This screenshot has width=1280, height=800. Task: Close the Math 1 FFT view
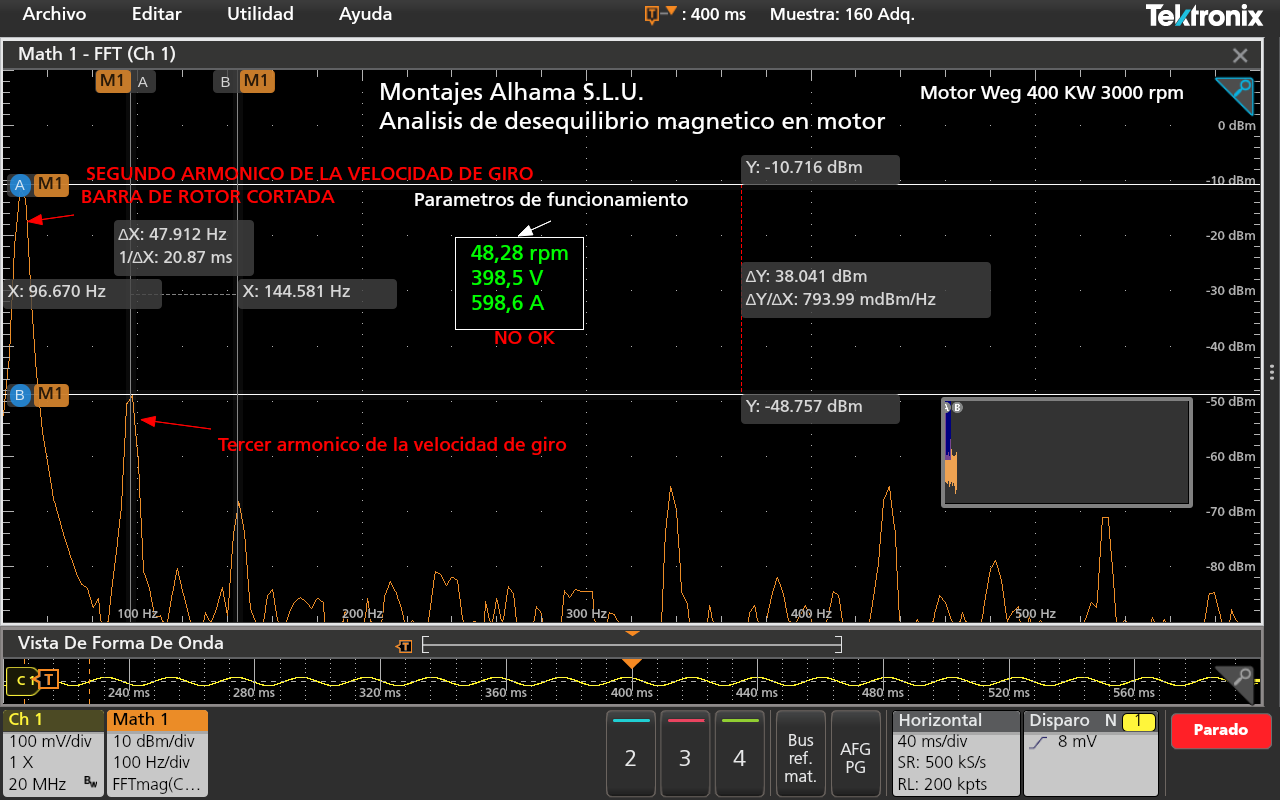[x=1240, y=55]
